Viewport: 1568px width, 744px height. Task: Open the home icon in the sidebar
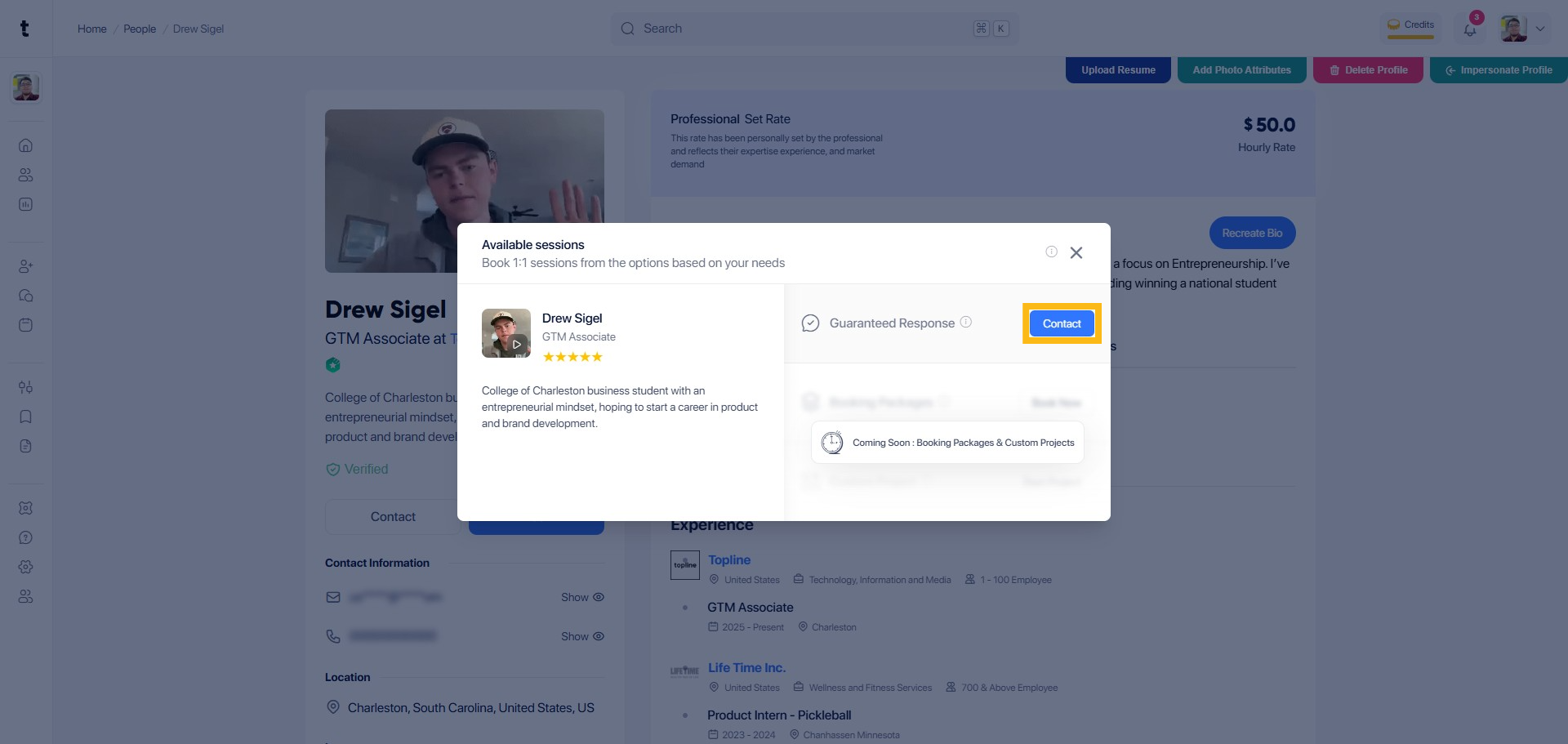[x=25, y=145]
